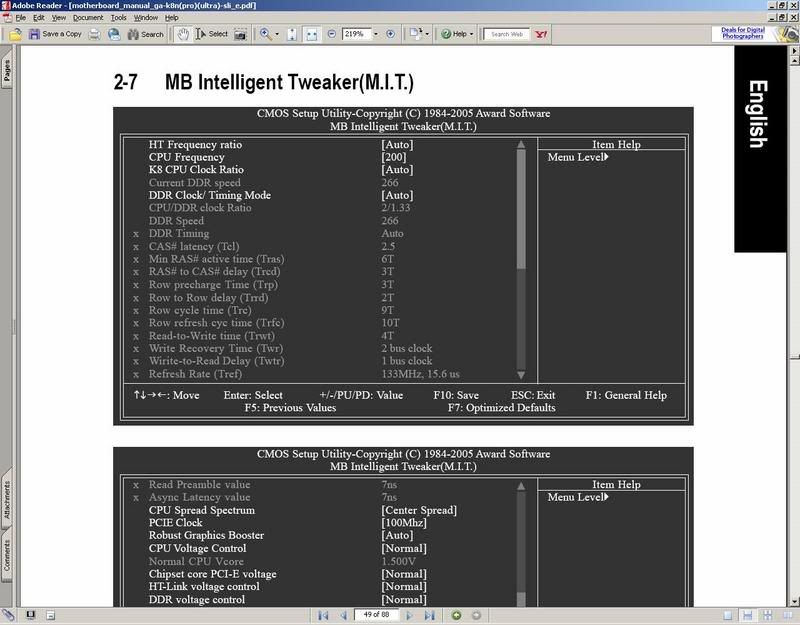Screen dimensions: 800x625
Task: Click the 'F7: Optimized Defaults' text
Action: click(x=502, y=408)
